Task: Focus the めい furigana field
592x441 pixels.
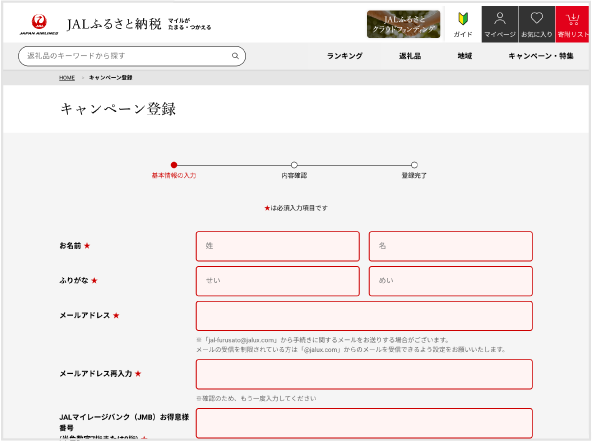Action: click(451, 281)
